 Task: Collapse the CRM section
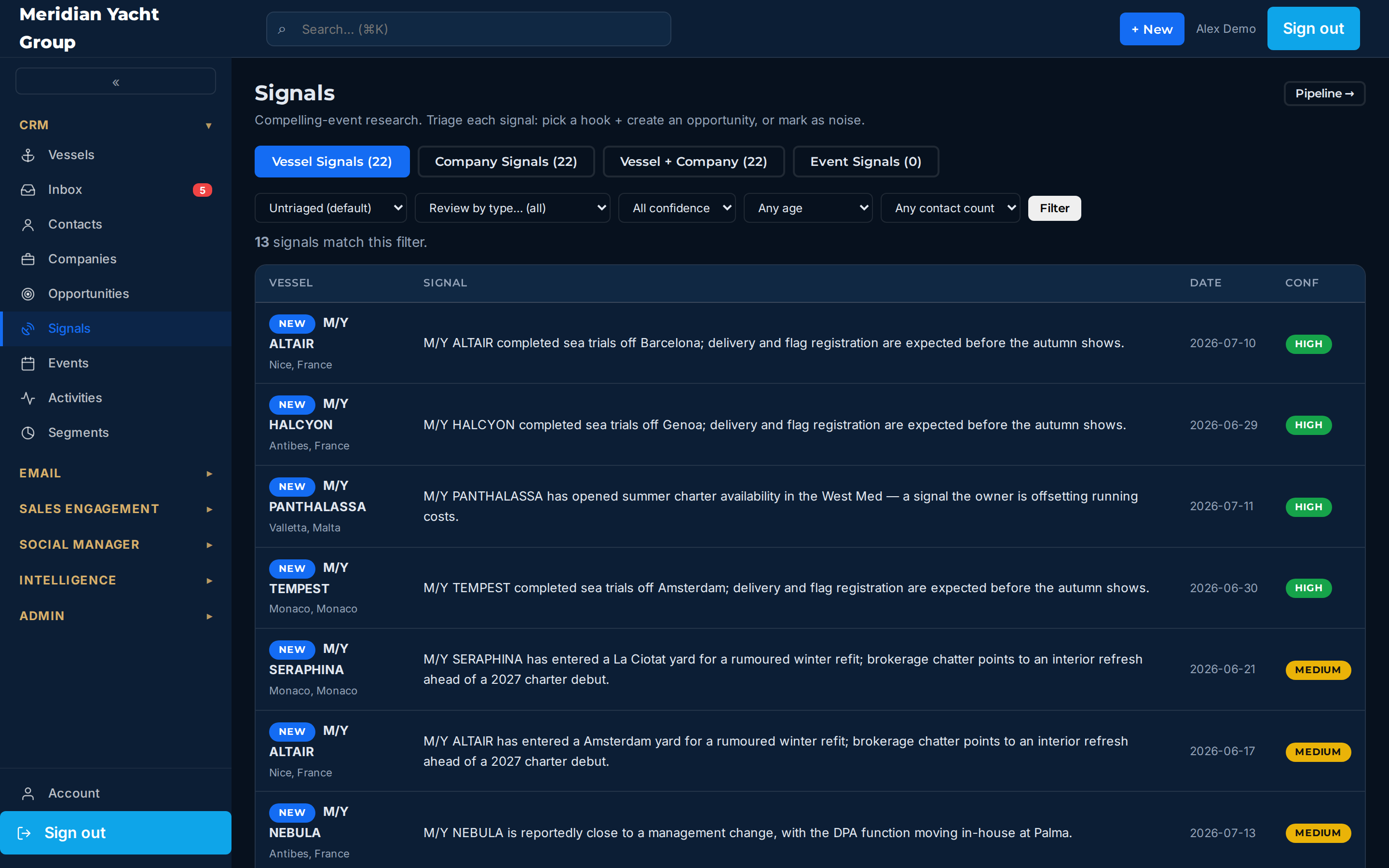pyautogui.click(x=115, y=125)
